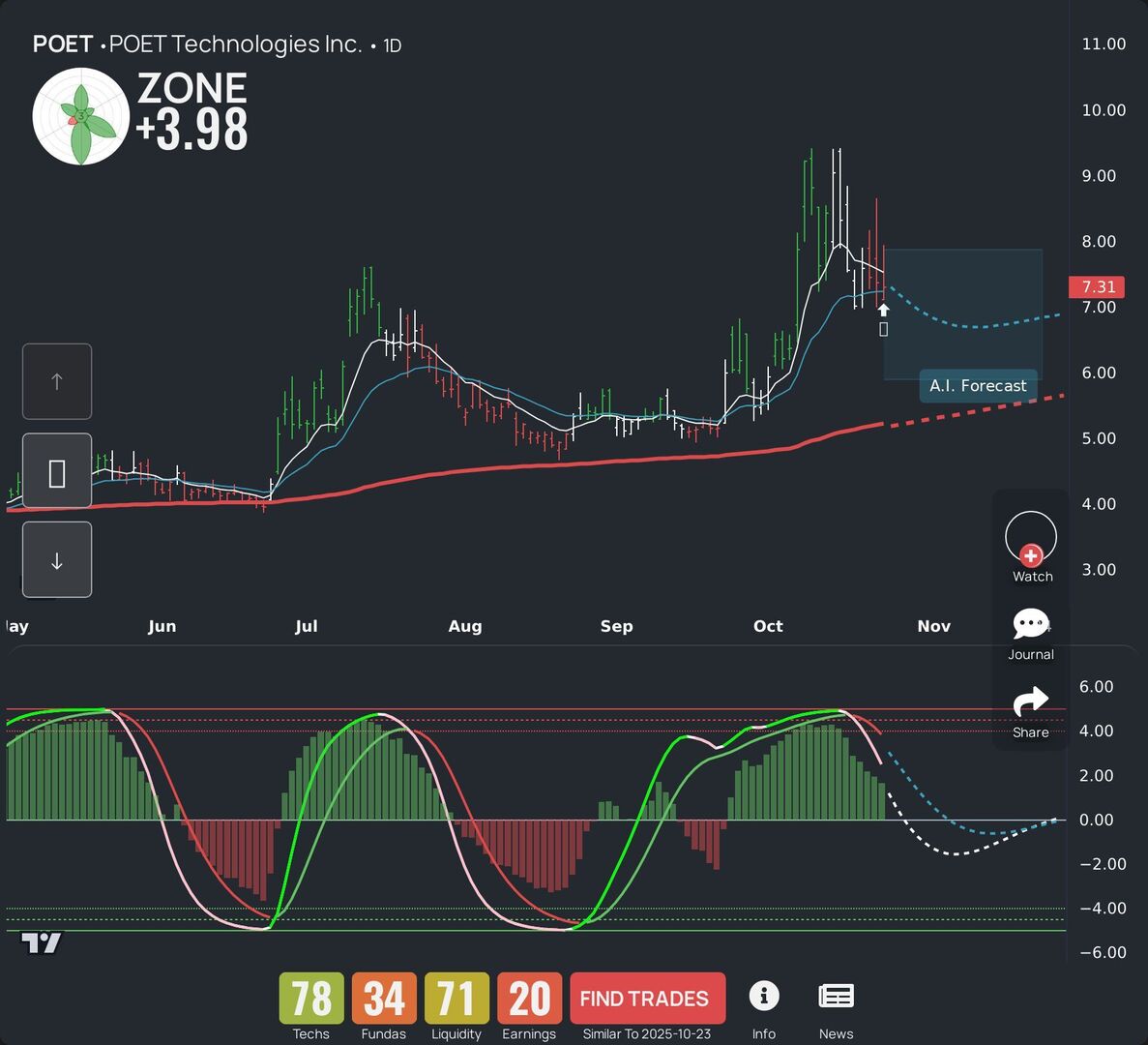
Task: Click the Sep label on time axis
Action: (x=616, y=626)
